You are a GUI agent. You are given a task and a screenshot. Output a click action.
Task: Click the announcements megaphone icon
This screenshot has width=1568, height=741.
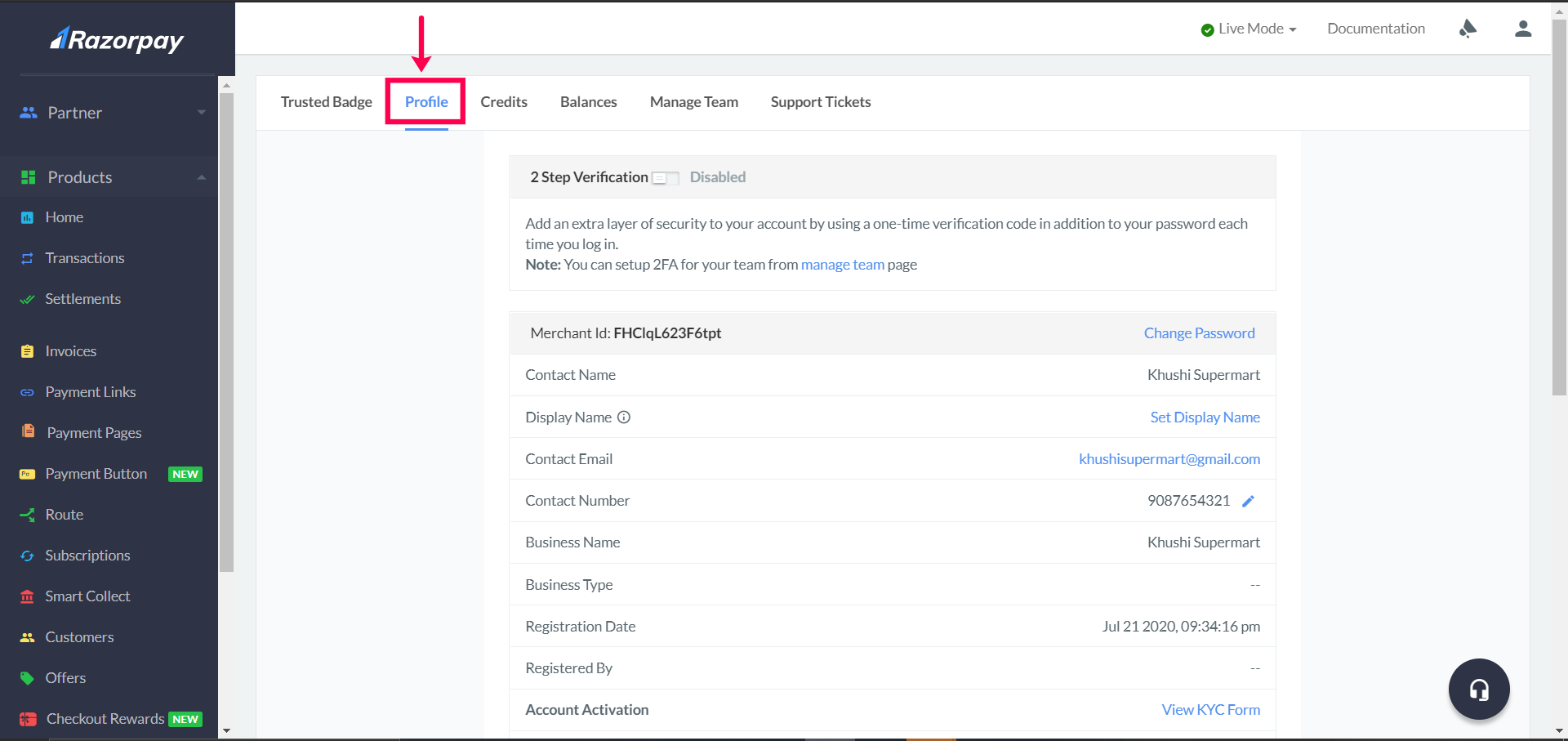pos(1468,29)
